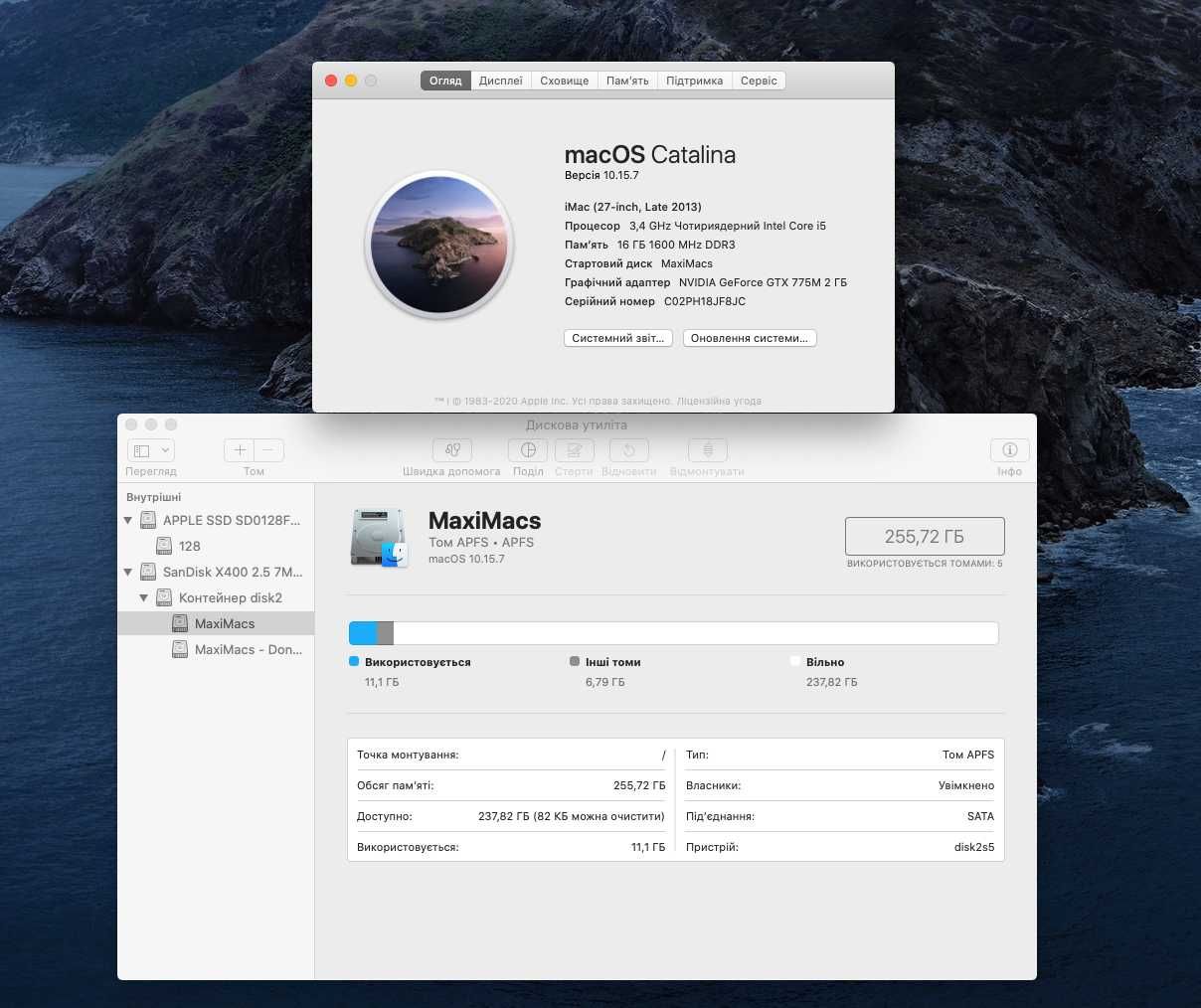Click the Увімкнено owners value
The width and height of the screenshot is (1201, 1008).
[x=966, y=785]
